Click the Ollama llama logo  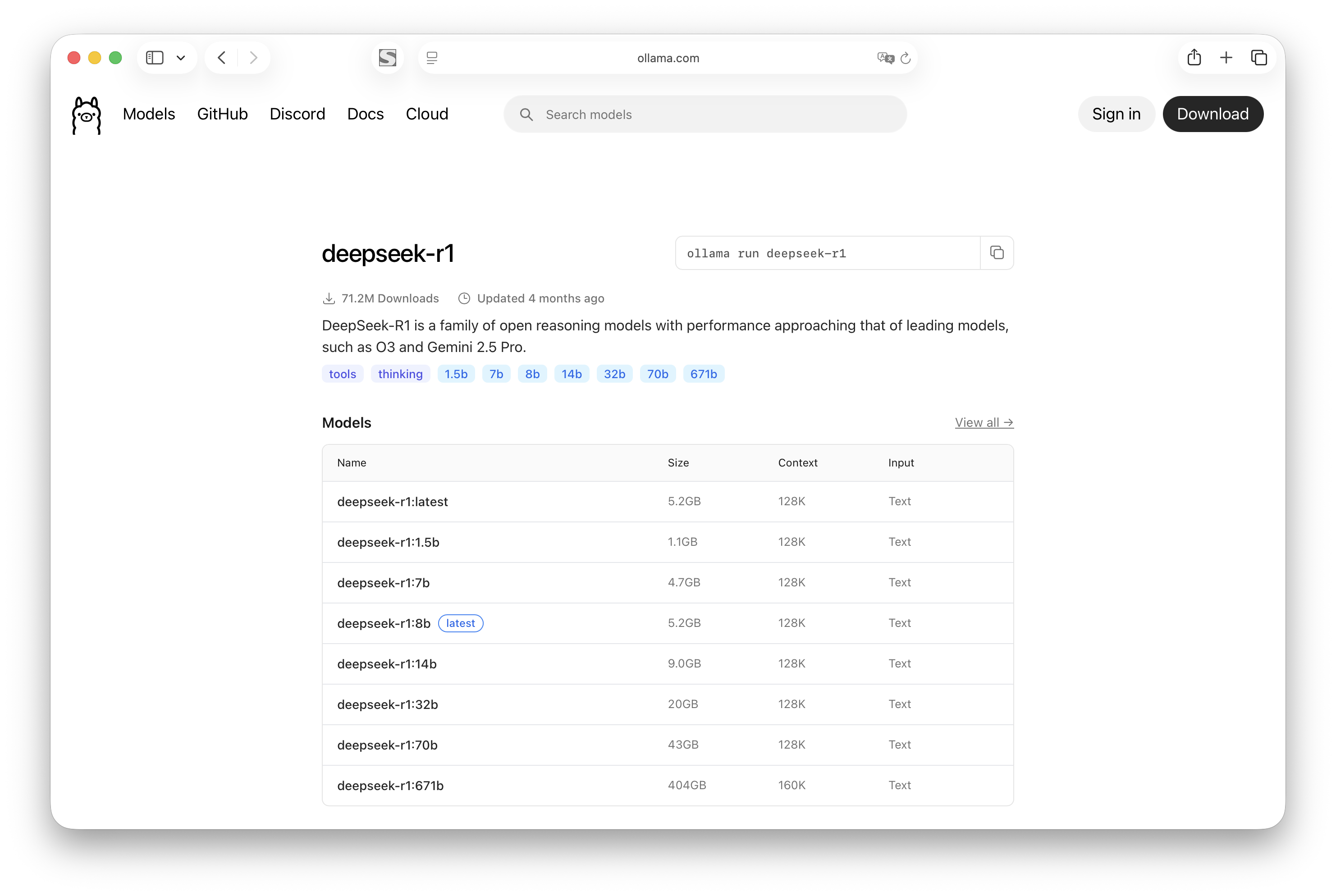(86, 115)
